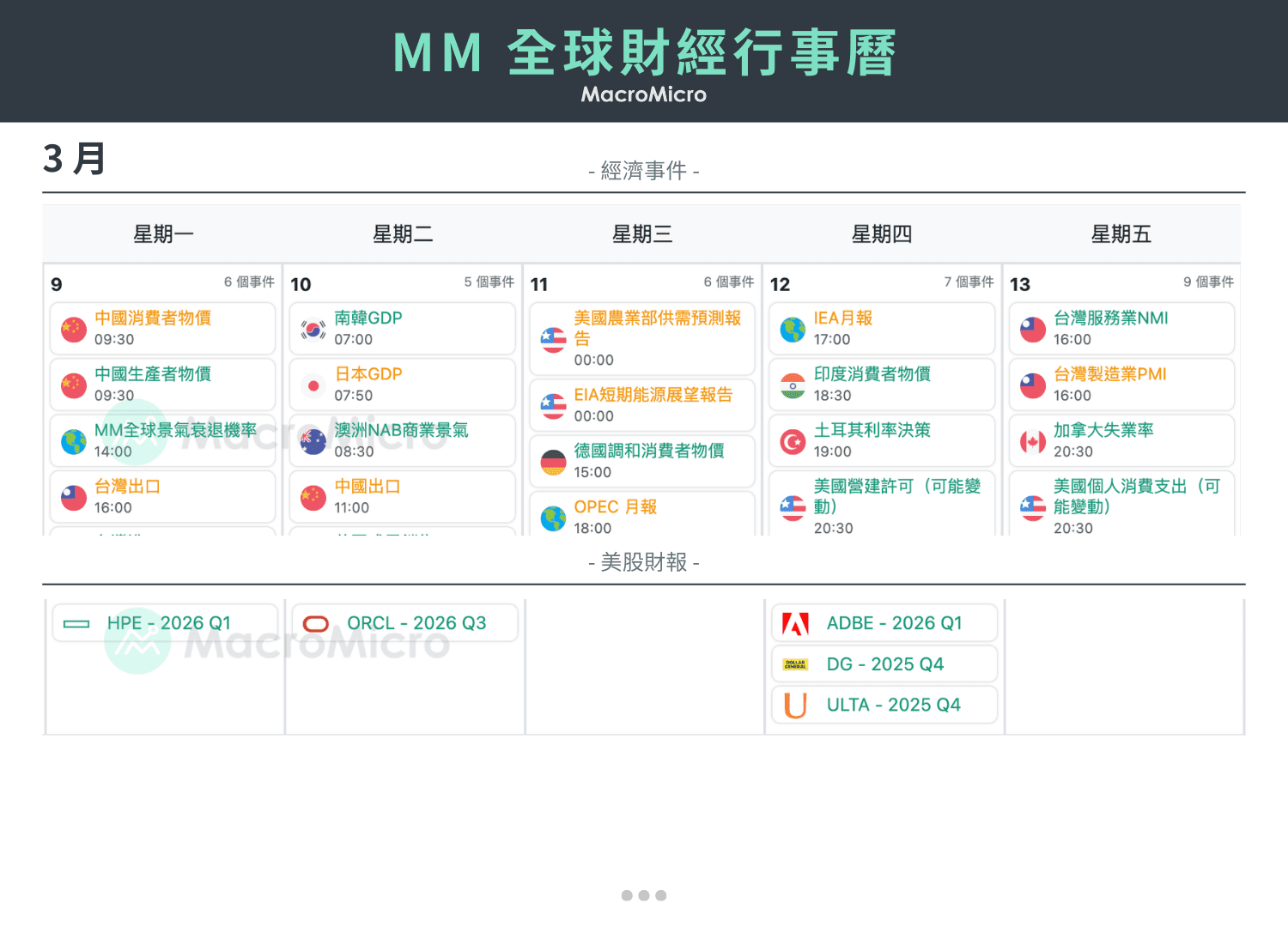The width and height of the screenshot is (1288, 927).
Task: Click the China flag beside 中國消費者物價
Action: [74, 329]
